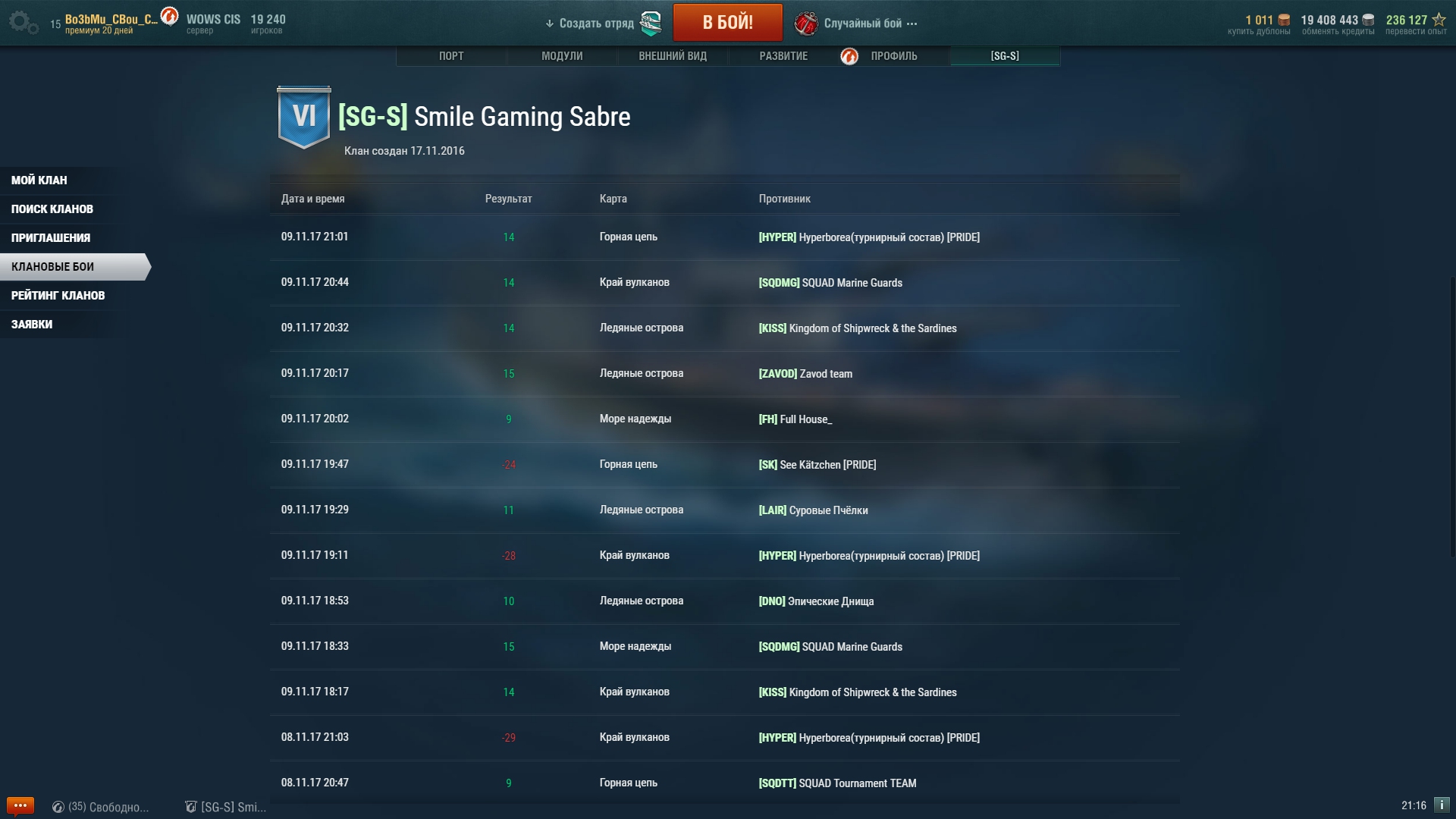The height and width of the screenshot is (819, 1456).
Task: Click the free experience star icon
Action: tap(1439, 20)
